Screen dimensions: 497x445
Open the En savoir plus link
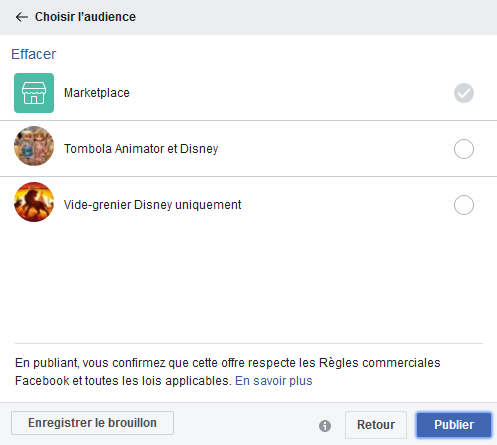[x=274, y=381]
